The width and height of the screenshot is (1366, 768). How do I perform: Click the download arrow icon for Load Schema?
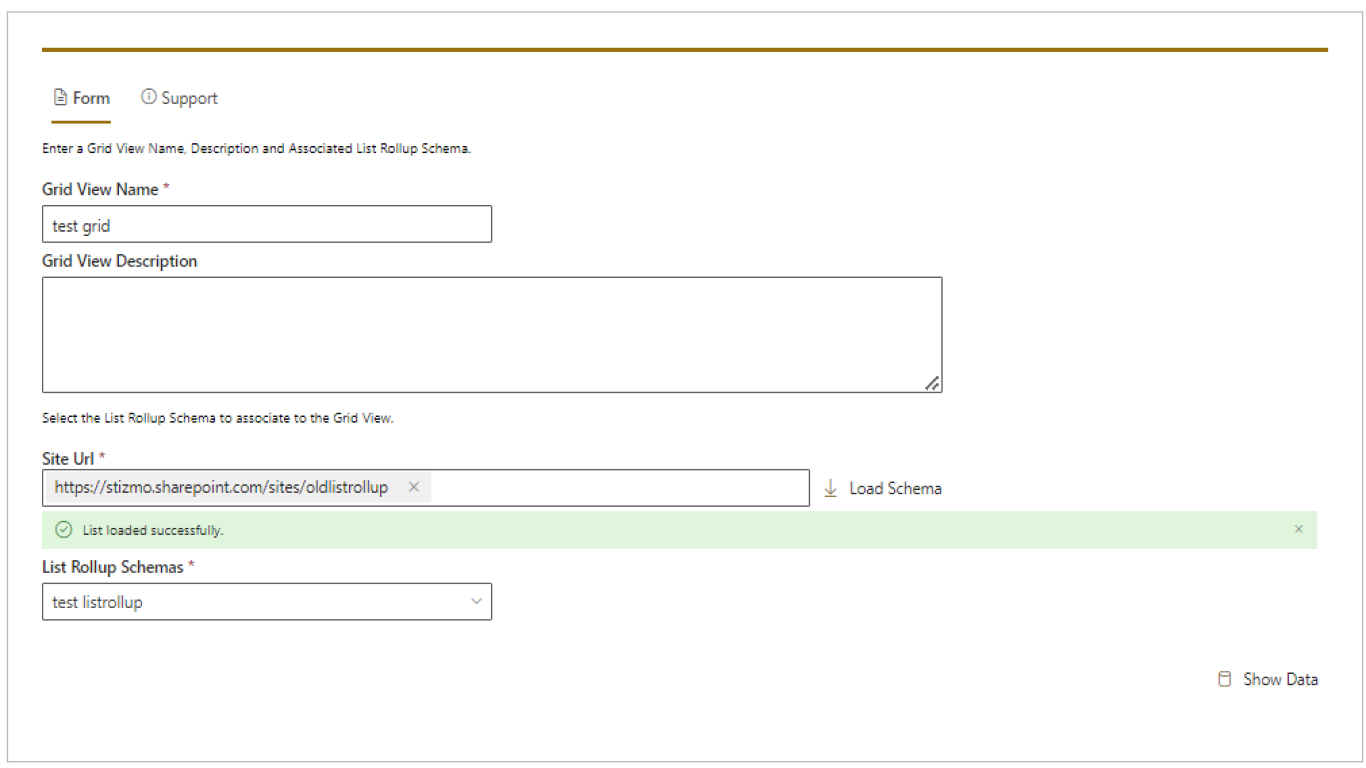click(830, 488)
